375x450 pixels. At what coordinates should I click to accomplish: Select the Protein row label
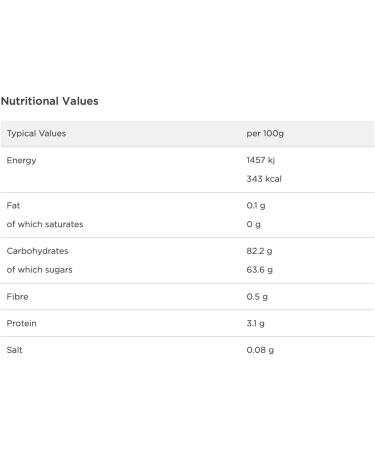tap(21, 323)
